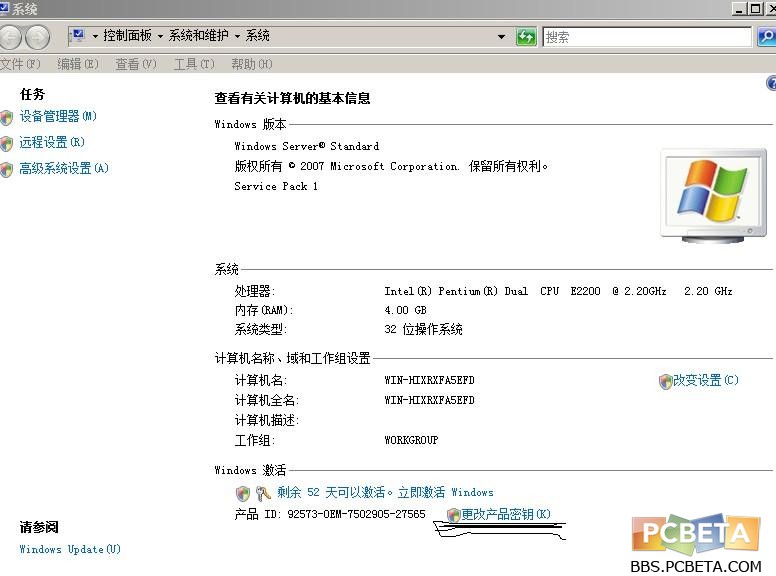Click shield icon next to 高级系统设置
The height and width of the screenshot is (576, 776).
coord(6,170)
